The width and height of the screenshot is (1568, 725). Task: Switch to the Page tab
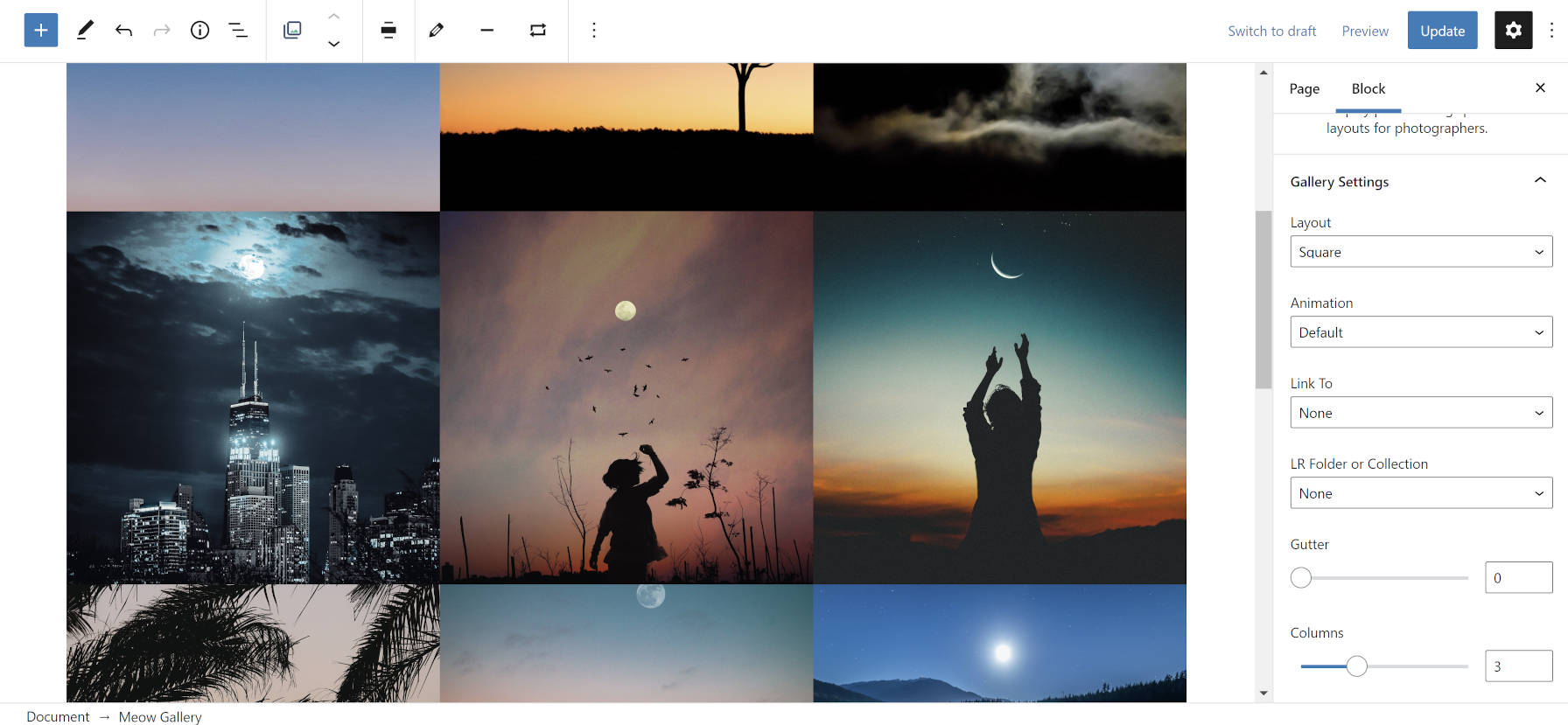1305,88
